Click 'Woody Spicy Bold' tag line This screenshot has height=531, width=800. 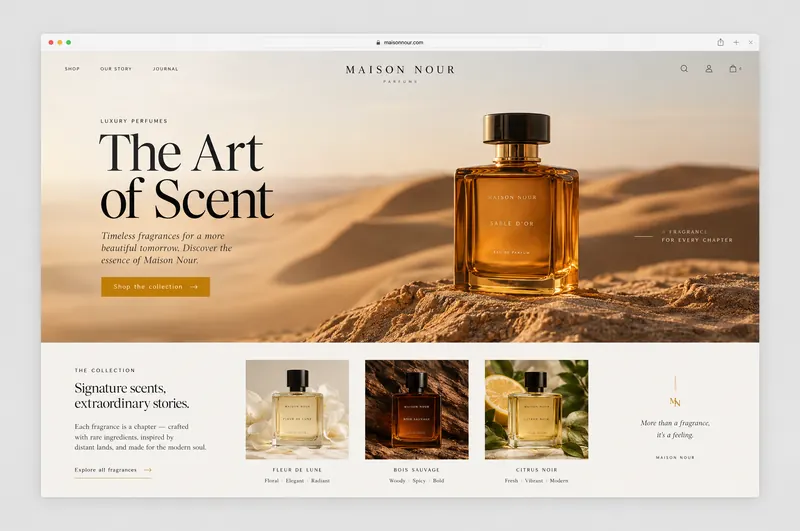(x=416, y=481)
